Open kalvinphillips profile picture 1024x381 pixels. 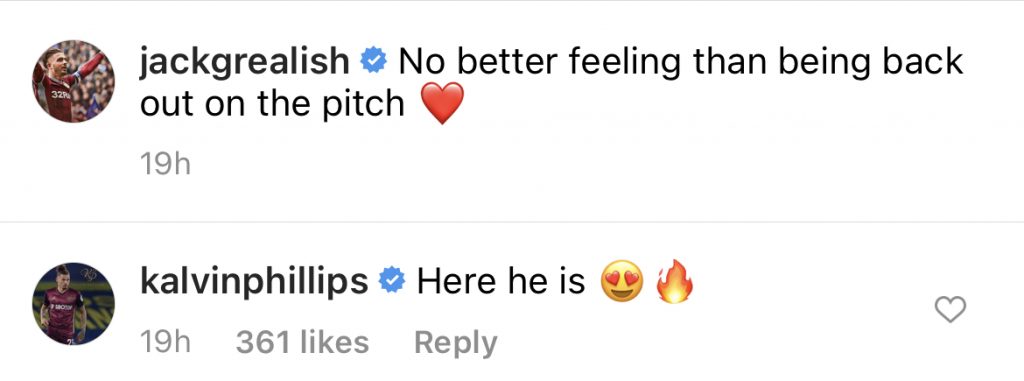73,303
